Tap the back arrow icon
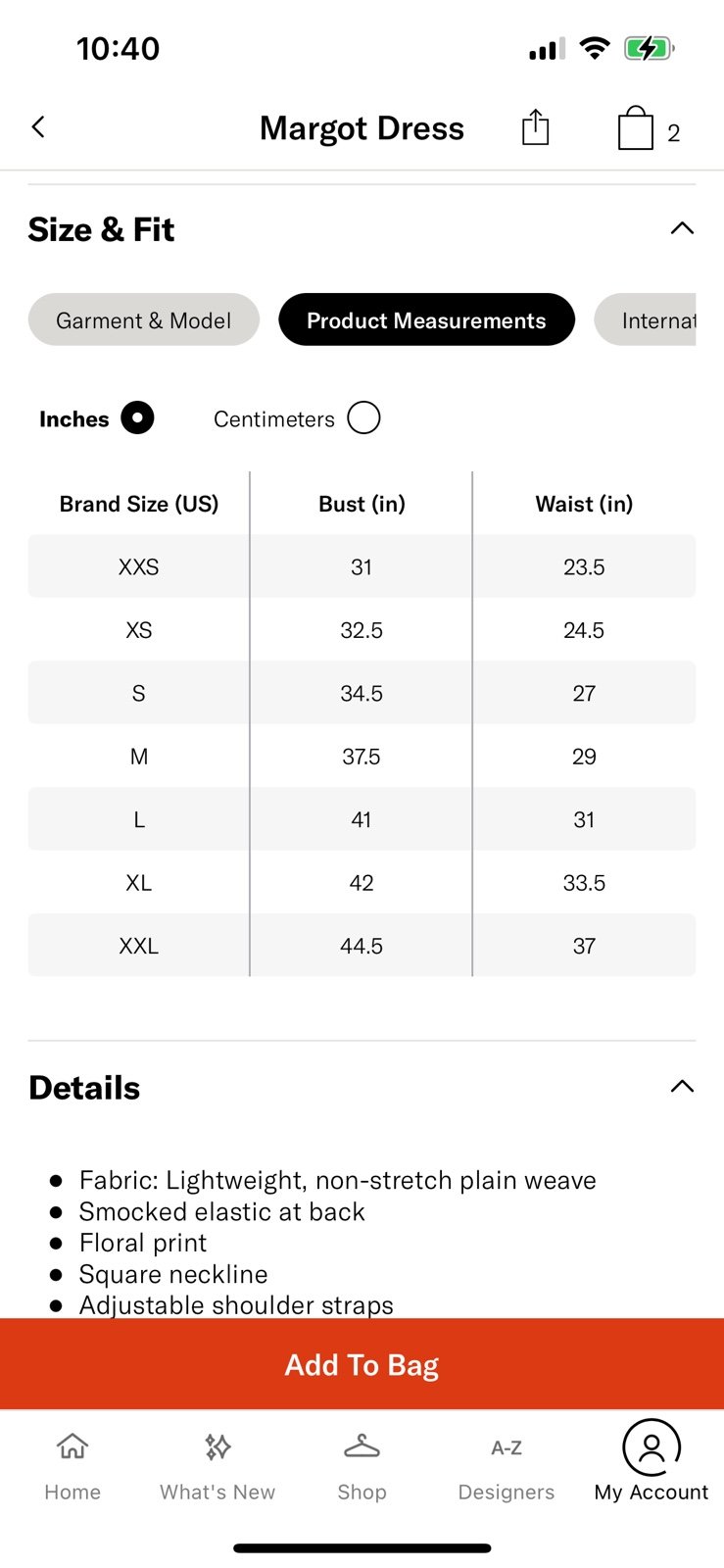The height and width of the screenshot is (1568, 724). tap(38, 126)
